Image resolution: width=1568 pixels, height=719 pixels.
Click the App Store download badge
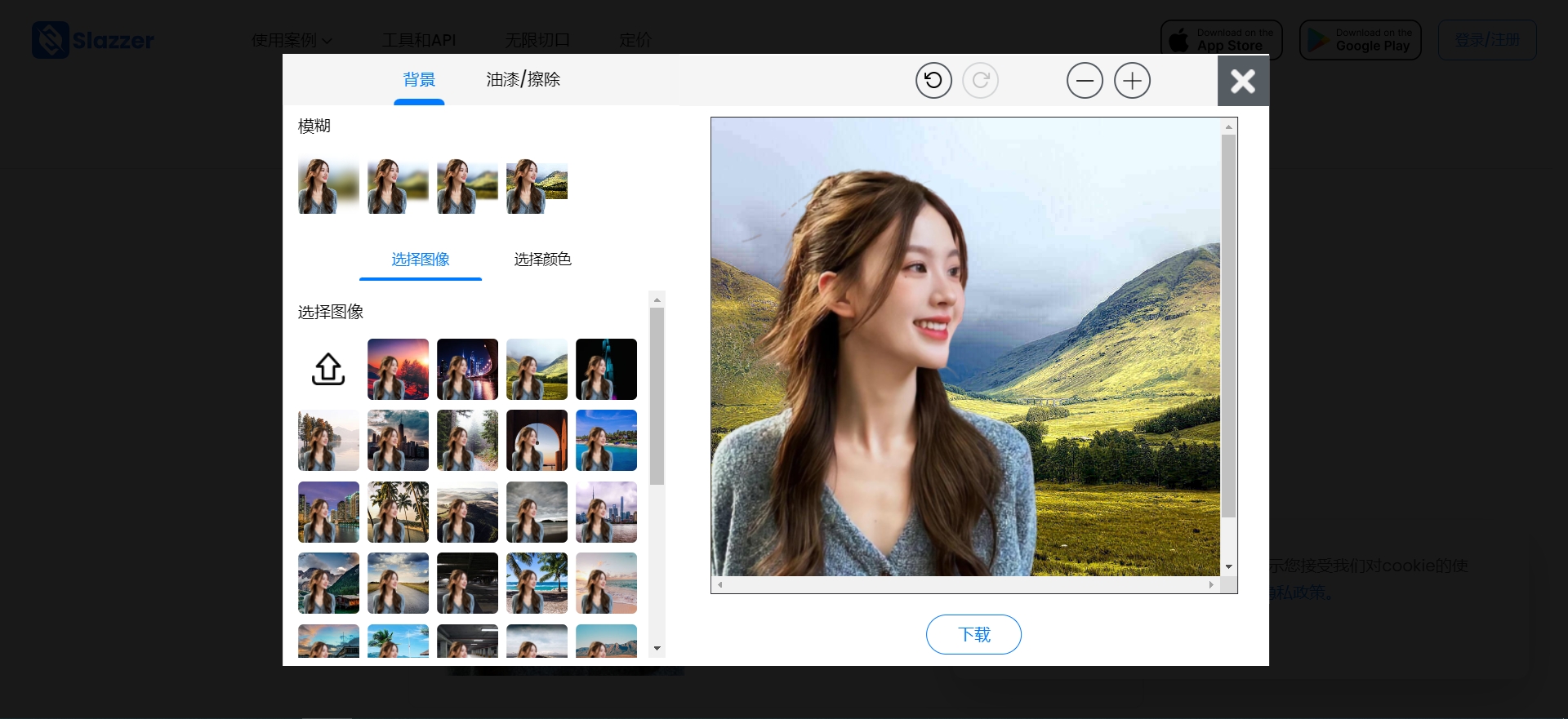pyautogui.click(x=1222, y=40)
